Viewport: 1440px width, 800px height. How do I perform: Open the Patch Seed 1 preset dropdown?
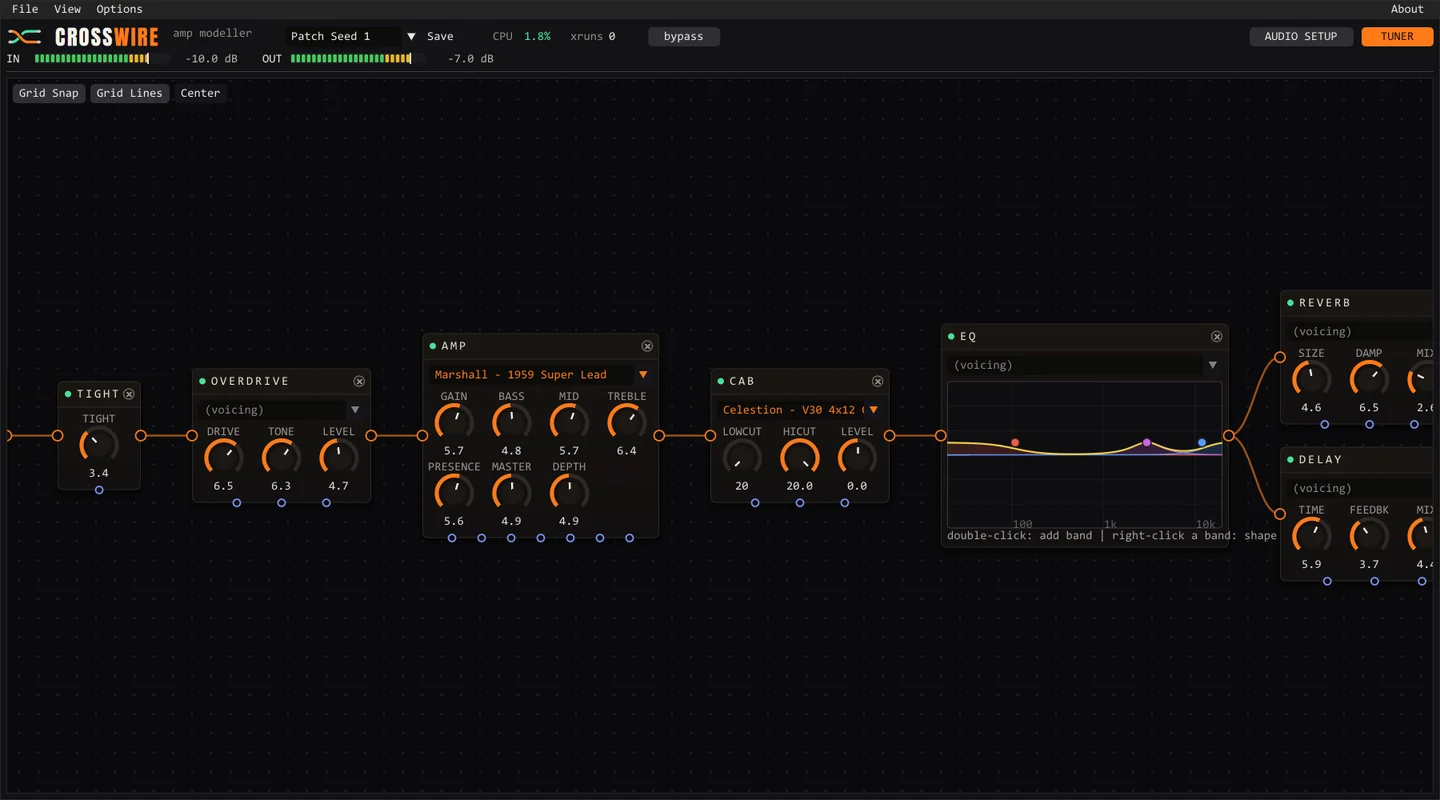click(352, 36)
